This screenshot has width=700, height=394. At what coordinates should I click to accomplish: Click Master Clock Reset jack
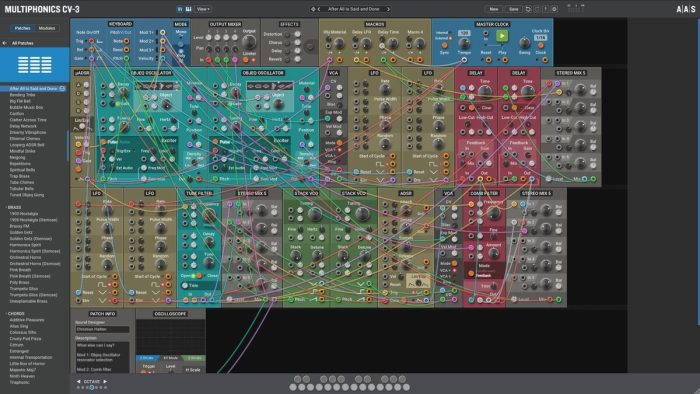(x=488, y=60)
